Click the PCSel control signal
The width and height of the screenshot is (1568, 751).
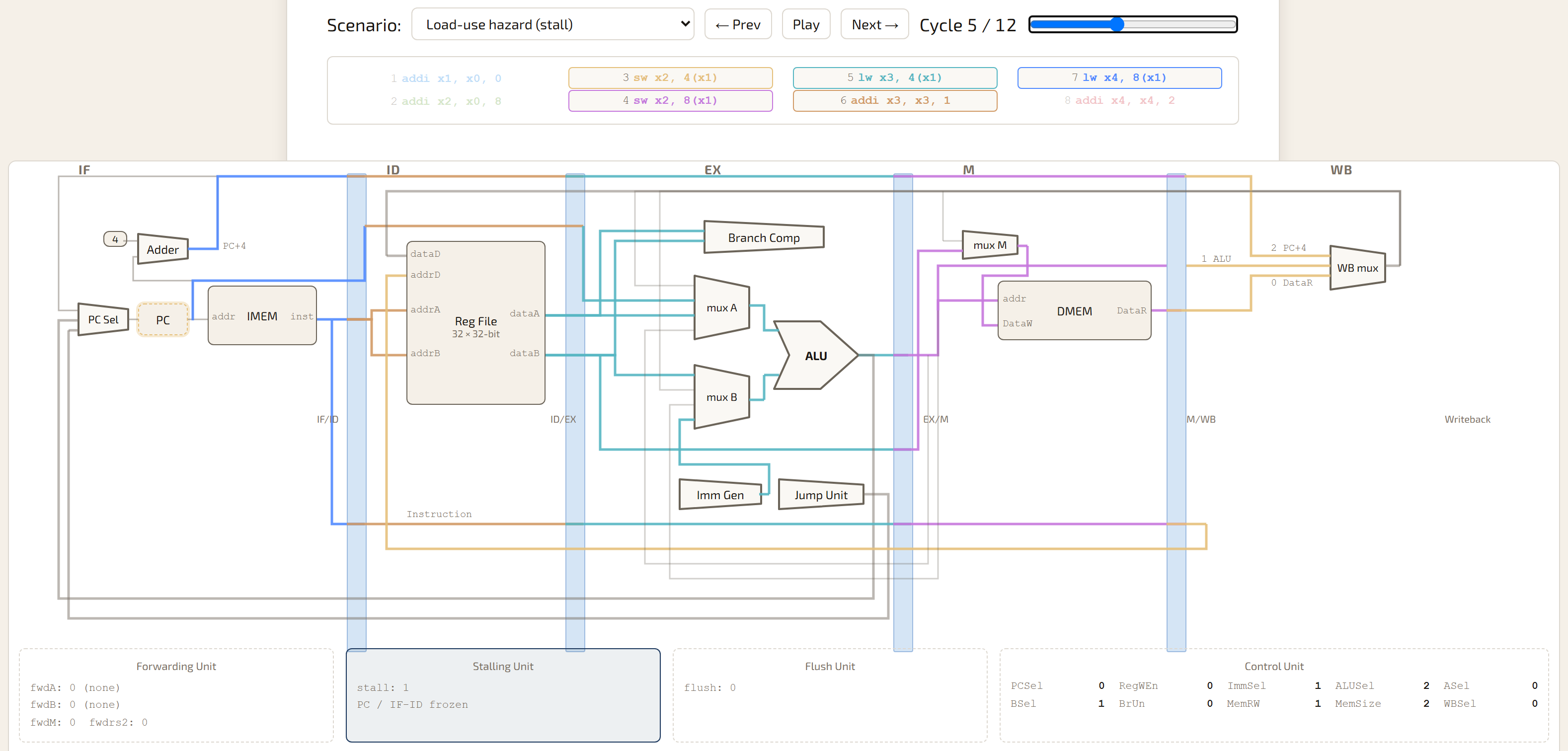pyautogui.click(x=1057, y=685)
